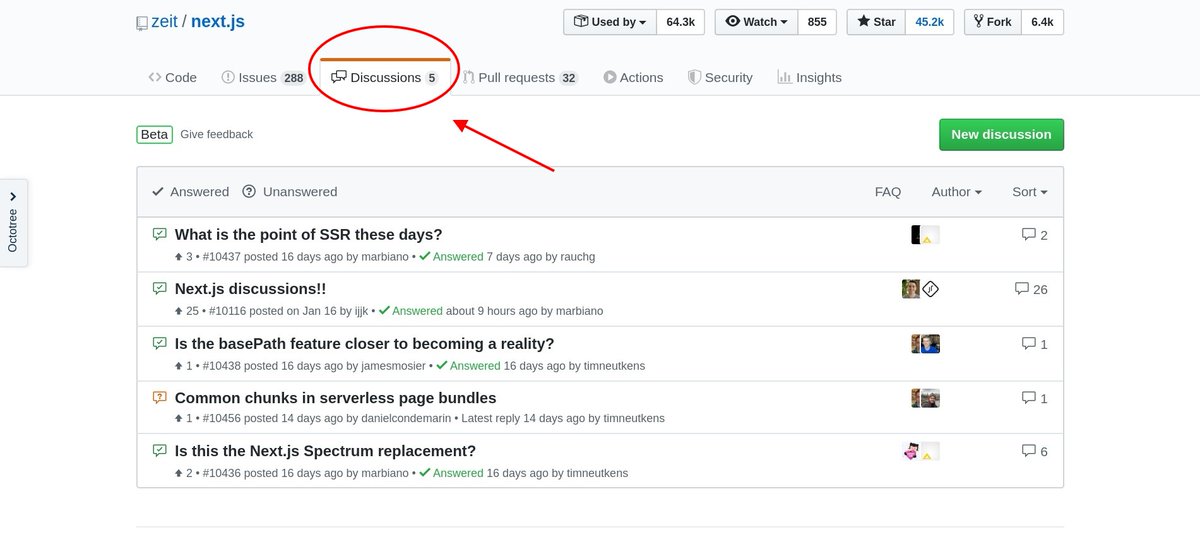The width and height of the screenshot is (1200, 542).
Task: Open the Actions tab
Action: point(633,77)
